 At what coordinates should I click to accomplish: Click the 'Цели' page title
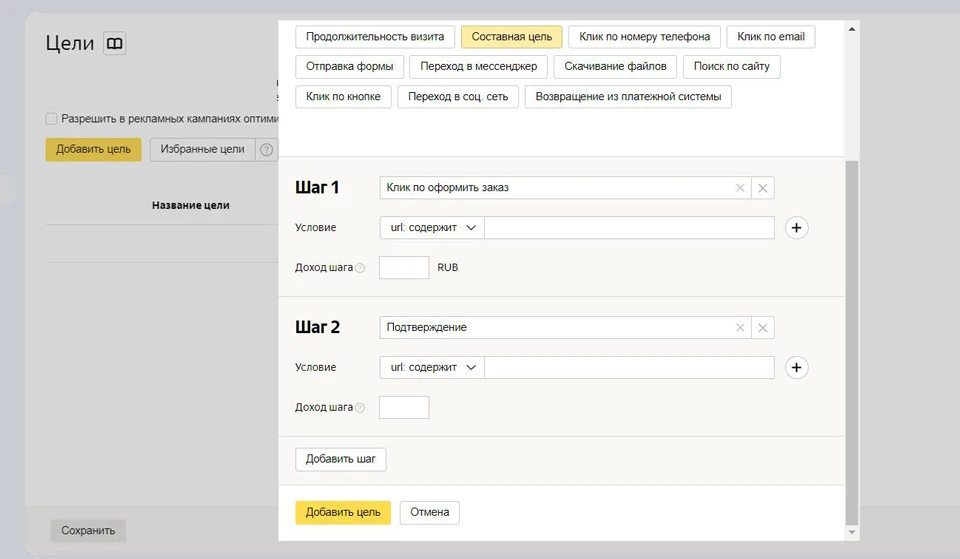pos(70,43)
